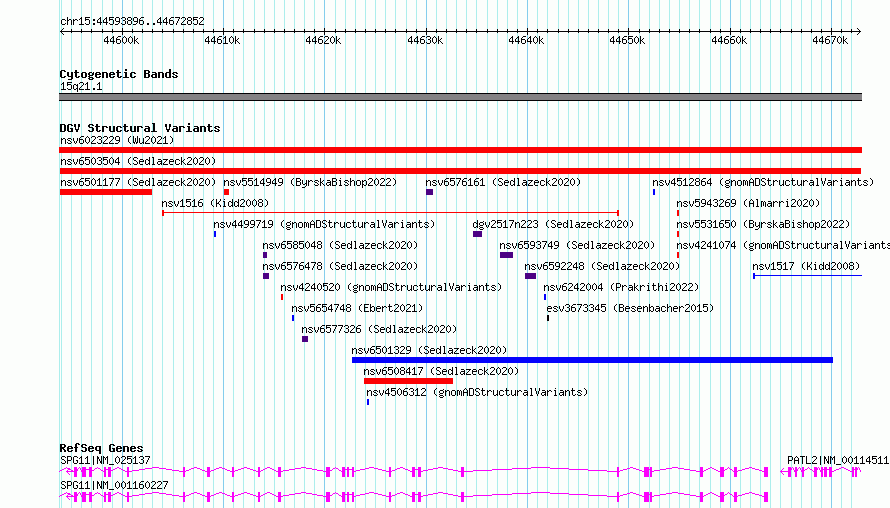Click nsv1516 (Kidd2008) variant label
The width and height of the screenshot is (890, 508).
pos(215,203)
